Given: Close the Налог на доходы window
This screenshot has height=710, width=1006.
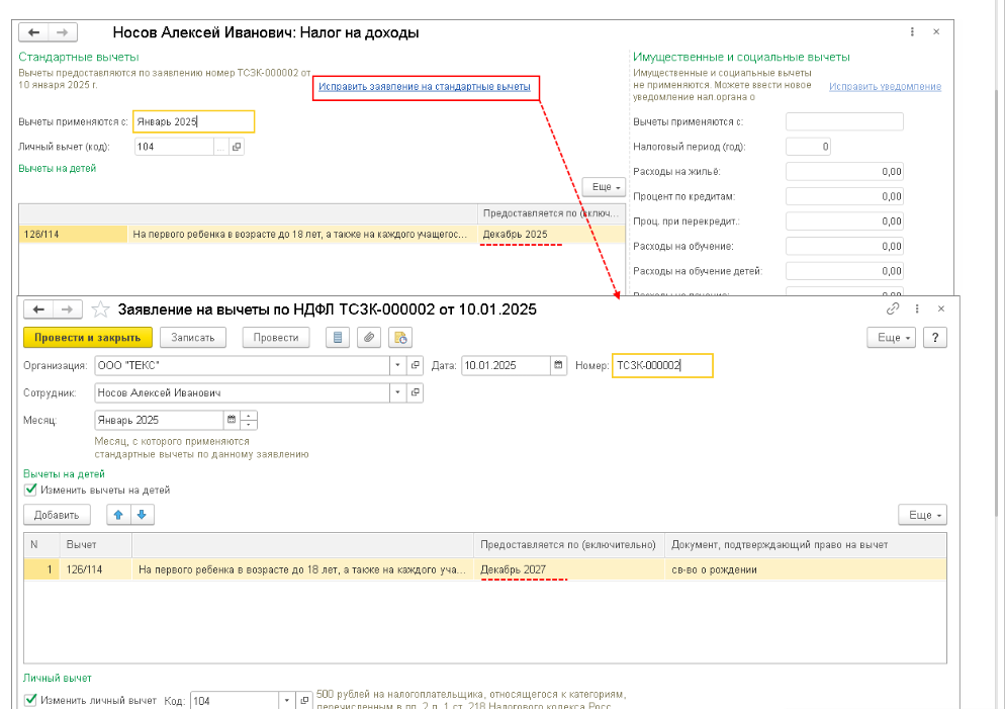Looking at the screenshot, I should [x=936, y=32].
